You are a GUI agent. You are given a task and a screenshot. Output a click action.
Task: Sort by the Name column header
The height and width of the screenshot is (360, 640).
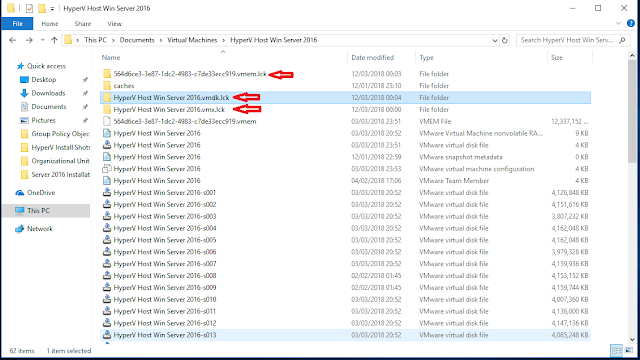(111, 58)
